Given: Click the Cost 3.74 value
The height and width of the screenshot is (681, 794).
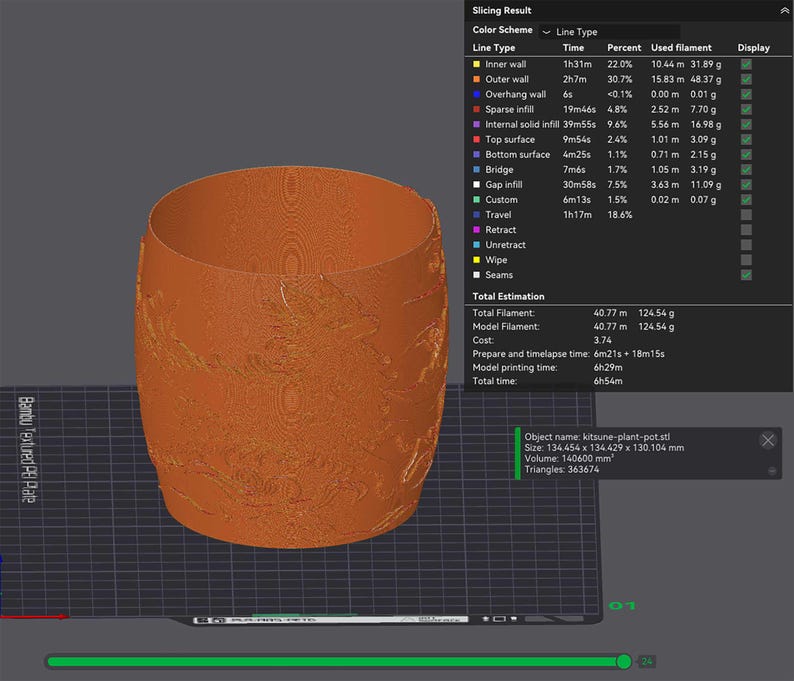Looking at the screenshot, I should 603,340.
